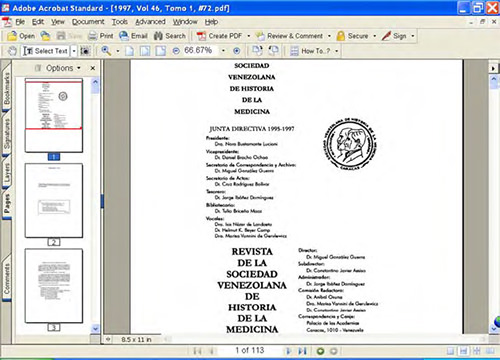The width and height of the screenshot is (500, 360).
Task: Set view to Fit Width icon
Action: (161, 51)
